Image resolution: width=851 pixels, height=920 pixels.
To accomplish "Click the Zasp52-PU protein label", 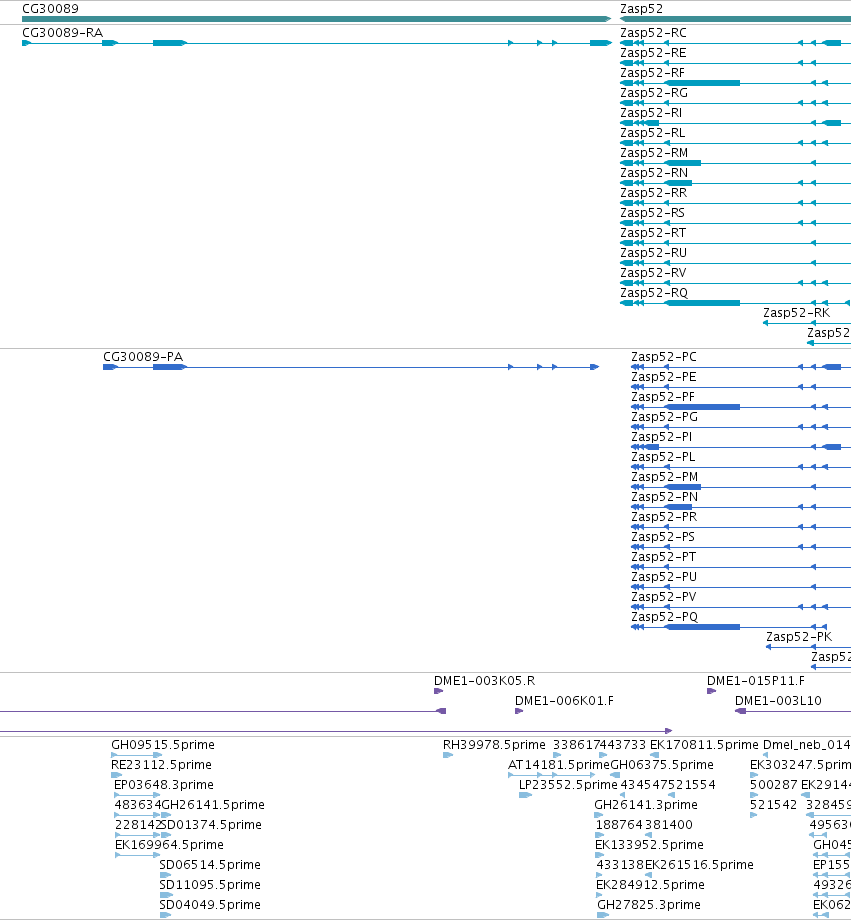I will coord(664,576).
